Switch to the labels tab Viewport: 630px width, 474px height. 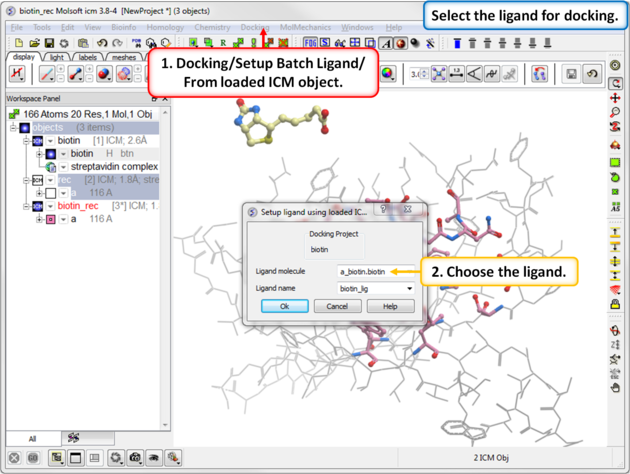88,58
